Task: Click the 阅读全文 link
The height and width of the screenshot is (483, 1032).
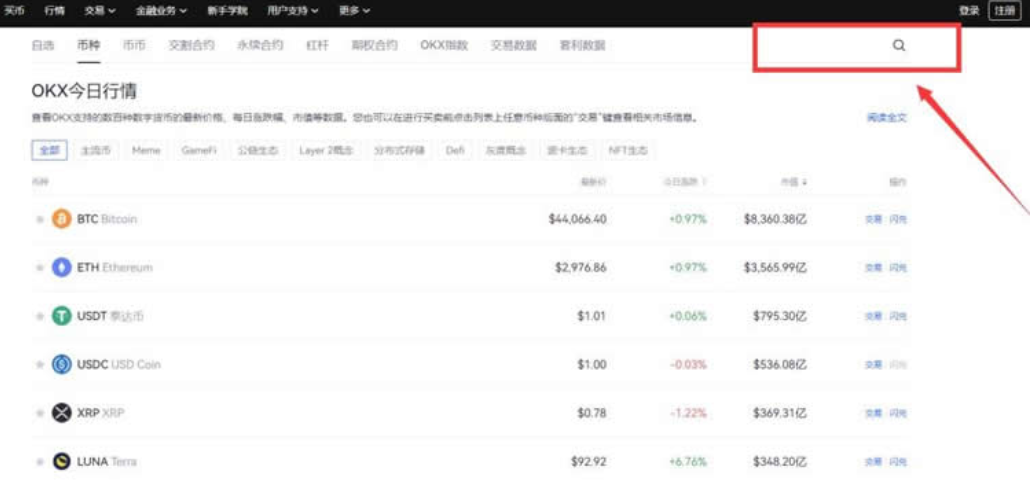Action: [887, 118]
